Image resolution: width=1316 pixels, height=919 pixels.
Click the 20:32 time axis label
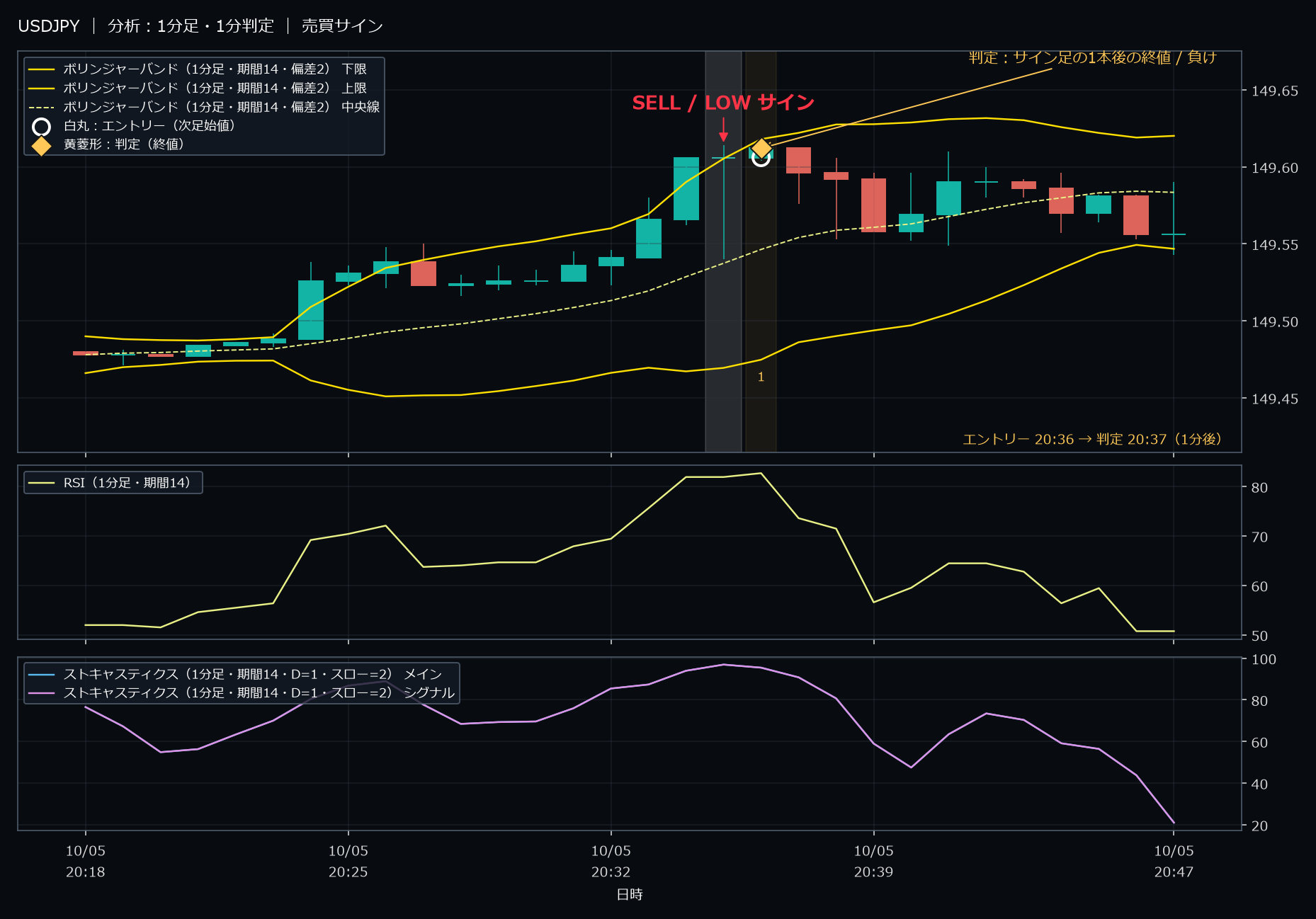point(611,861)
